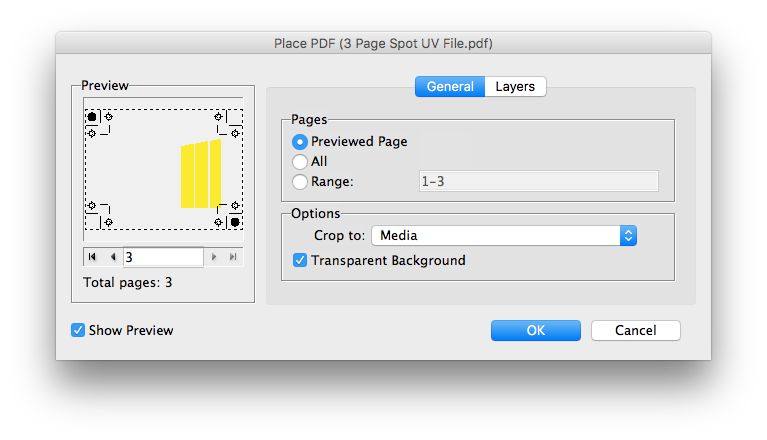767x440 pixels.
Task: Click the top-right registration crosshair in preview
Action: 218,116
